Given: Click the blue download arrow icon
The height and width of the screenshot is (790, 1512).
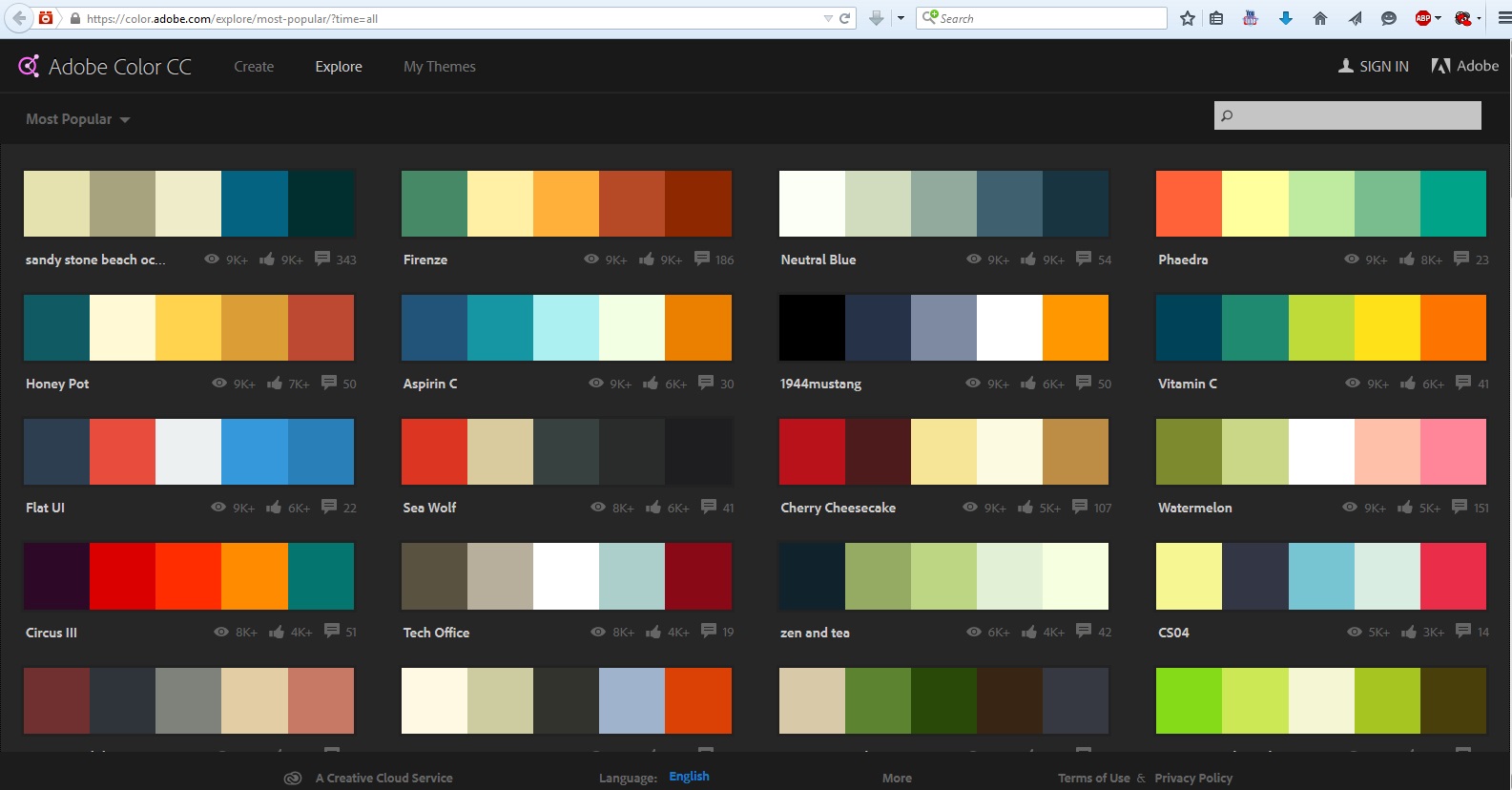Looking at the screenshot, I should point(1286,18).
